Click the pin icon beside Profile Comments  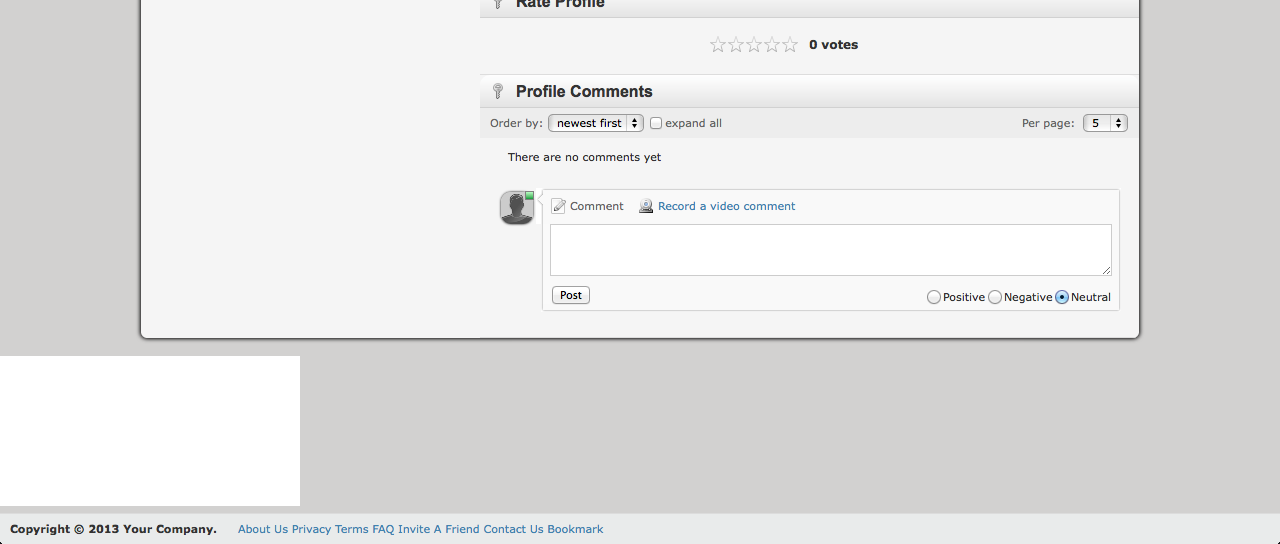coord(498,92)
